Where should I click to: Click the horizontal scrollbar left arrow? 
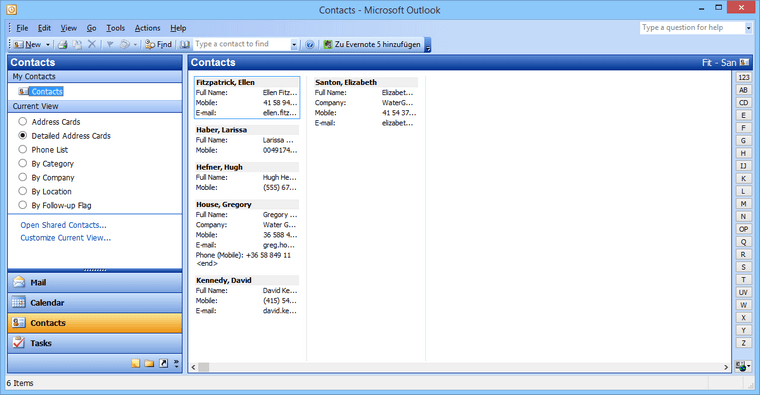point(193,367)
